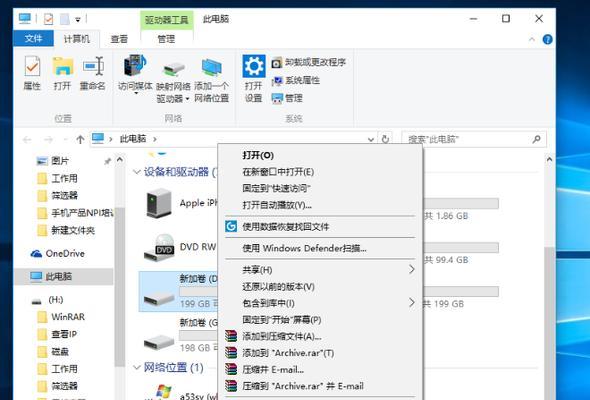Click the help question mark icon
Screen dimensions: 590x400
547,39
